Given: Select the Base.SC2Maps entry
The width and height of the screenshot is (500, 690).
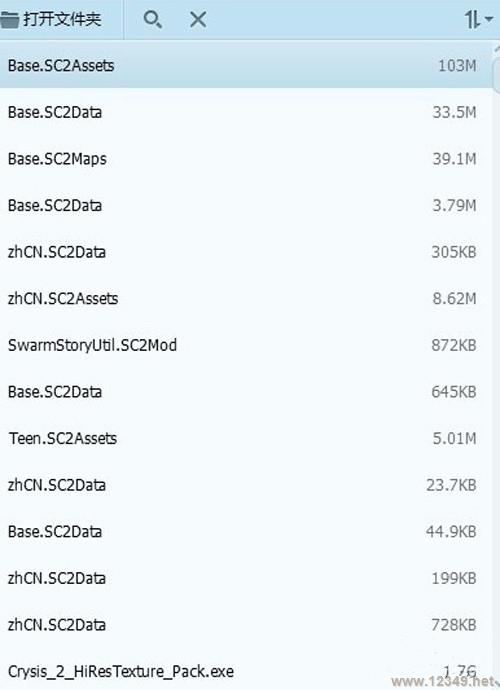Looking at the screenshot, I should point(246,158).
